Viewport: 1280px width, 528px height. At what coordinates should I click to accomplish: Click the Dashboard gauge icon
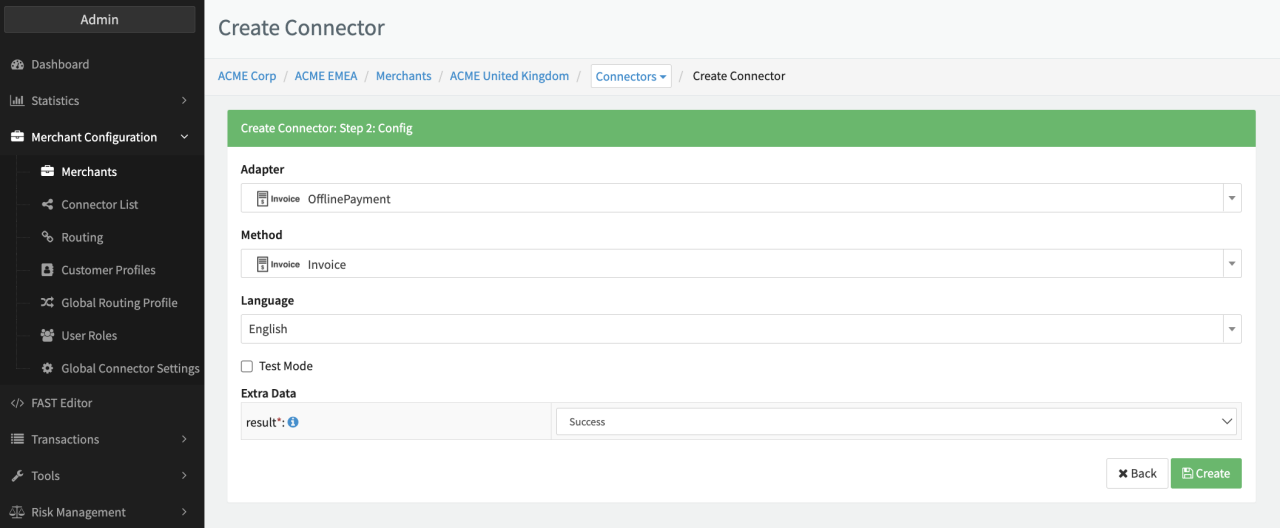(17, 65)
